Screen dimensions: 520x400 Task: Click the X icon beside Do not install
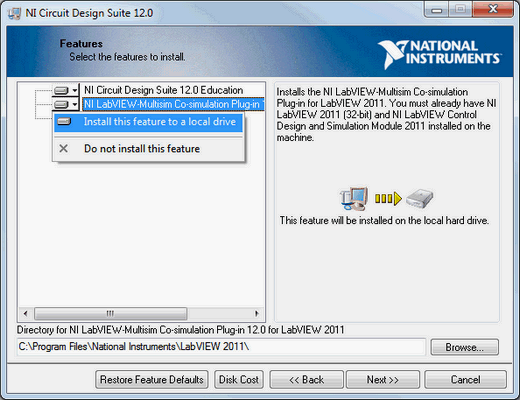(63, 149)
